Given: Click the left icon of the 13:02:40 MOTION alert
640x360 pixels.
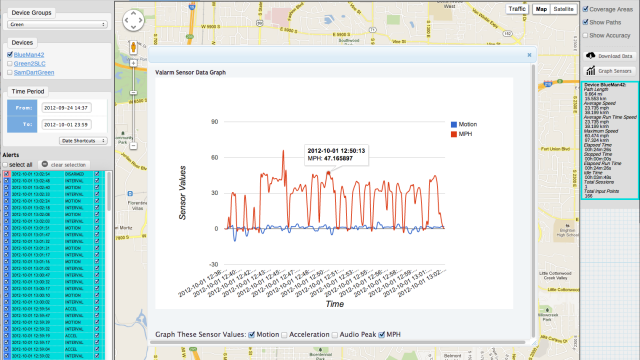Looking at the screenshot, I should coord(6,187).
